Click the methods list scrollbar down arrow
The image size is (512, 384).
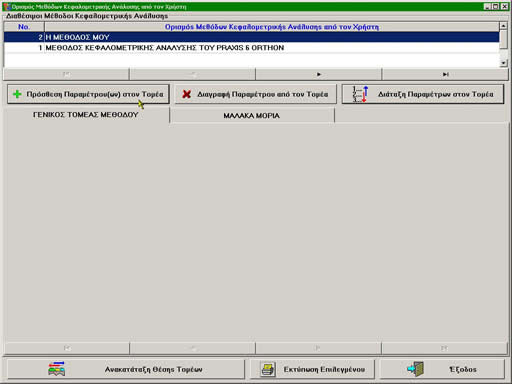tap(503, 63)
